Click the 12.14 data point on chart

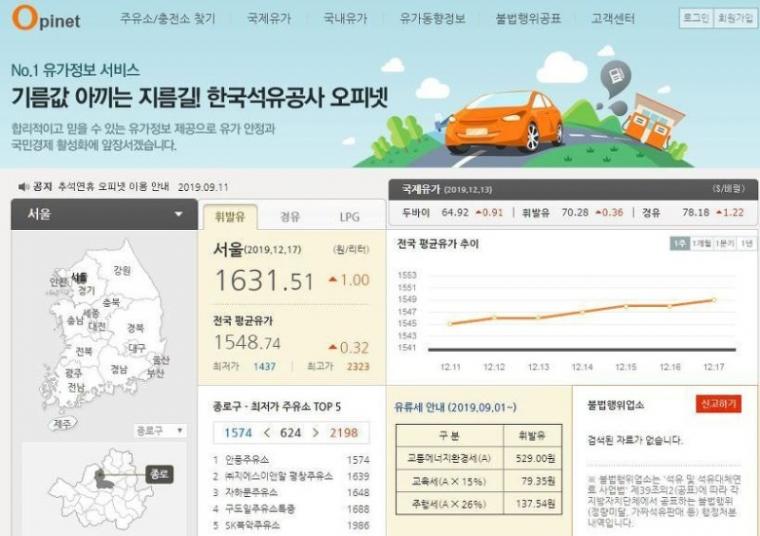pyautogui.click(x=582, y=312)
